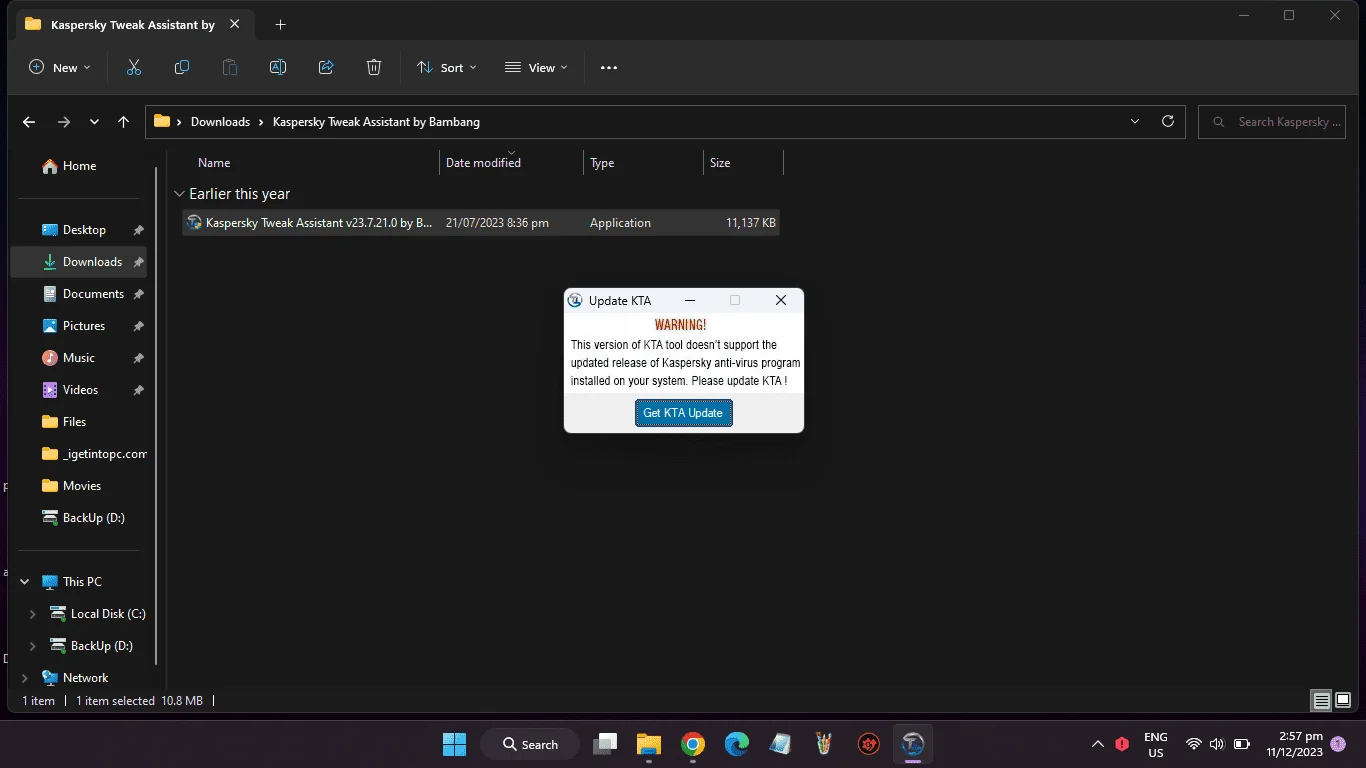1366x768 pixels.
Task: Switch to details view in status bar
Action: (1321, 701)
